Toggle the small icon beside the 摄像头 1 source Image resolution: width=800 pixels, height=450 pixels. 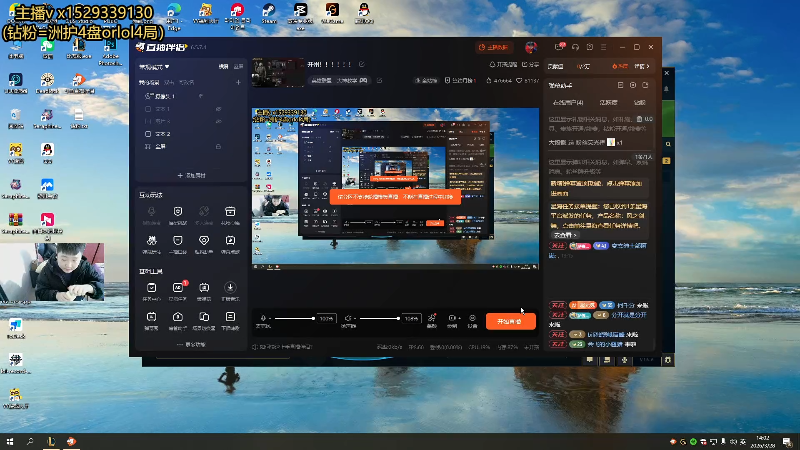click(201, 96)
